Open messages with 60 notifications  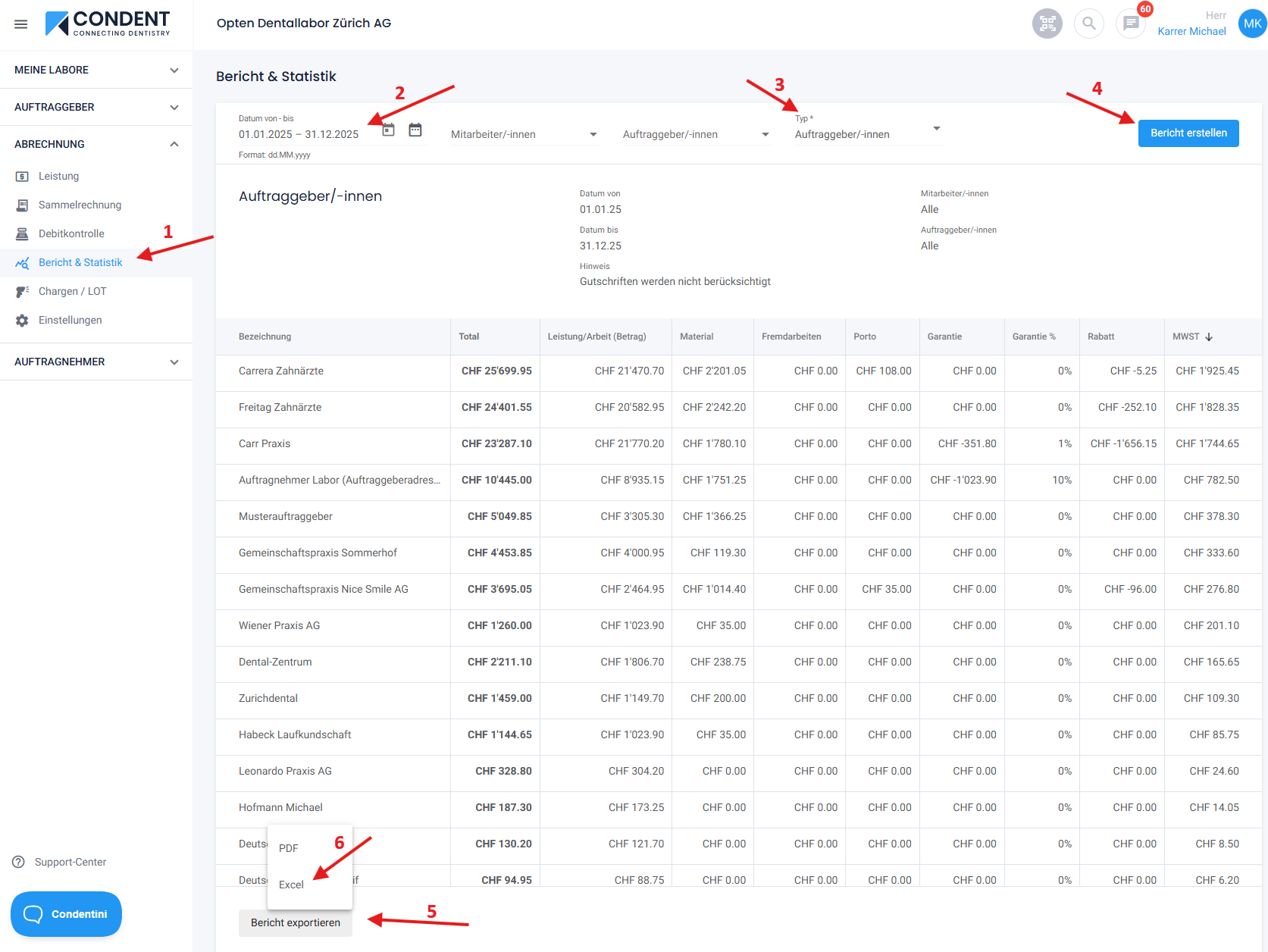pos(1131,23)
